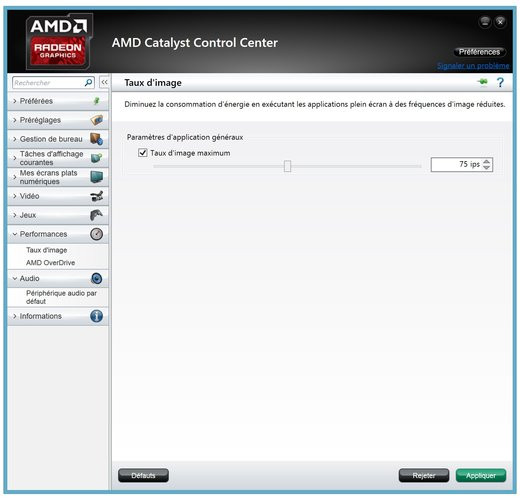Click the search magnifier icon
The image size is (520, 498).
(88, 82)
